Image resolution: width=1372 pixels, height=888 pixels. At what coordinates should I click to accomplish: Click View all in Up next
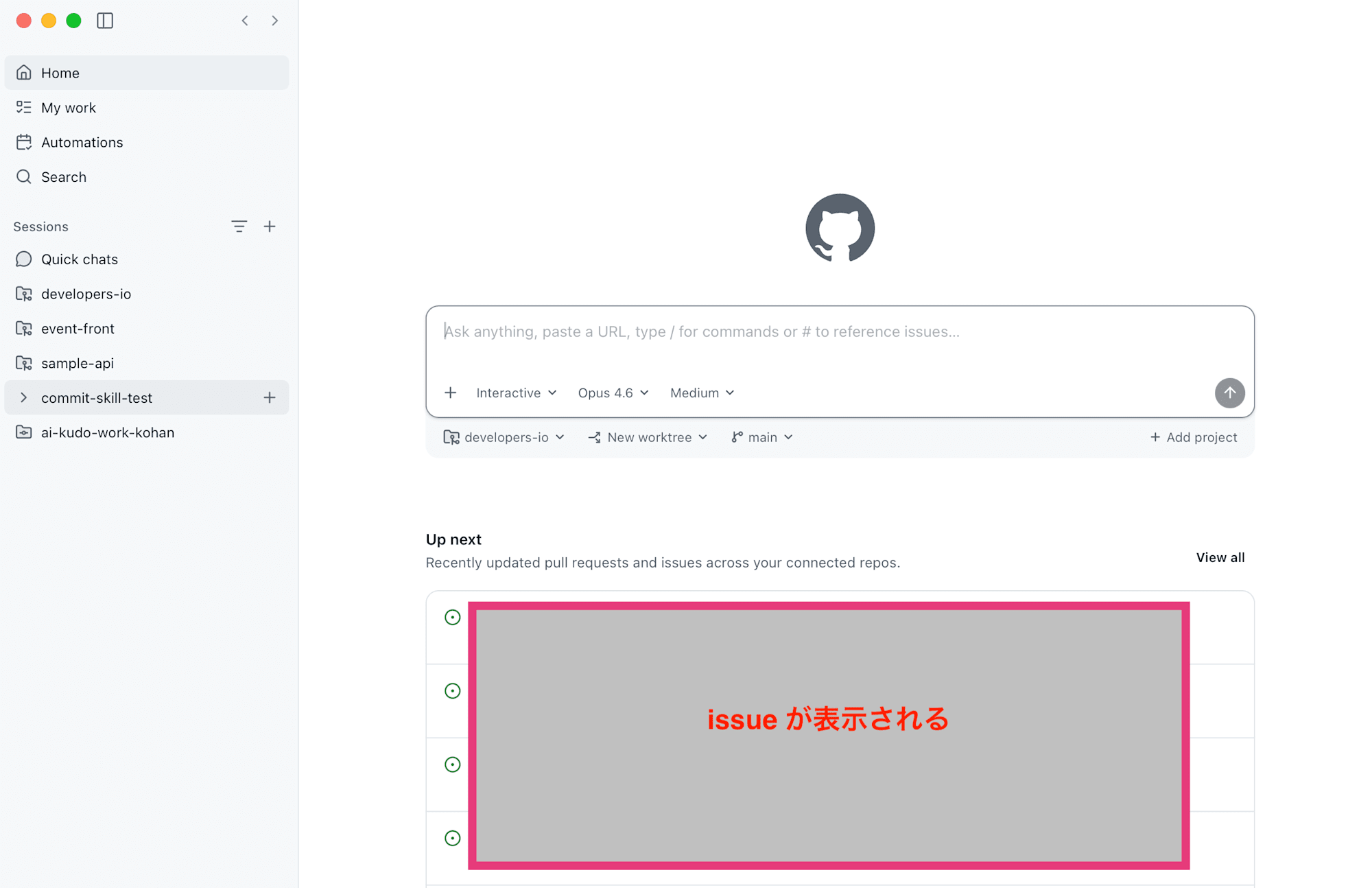(x=1220, y=557)
